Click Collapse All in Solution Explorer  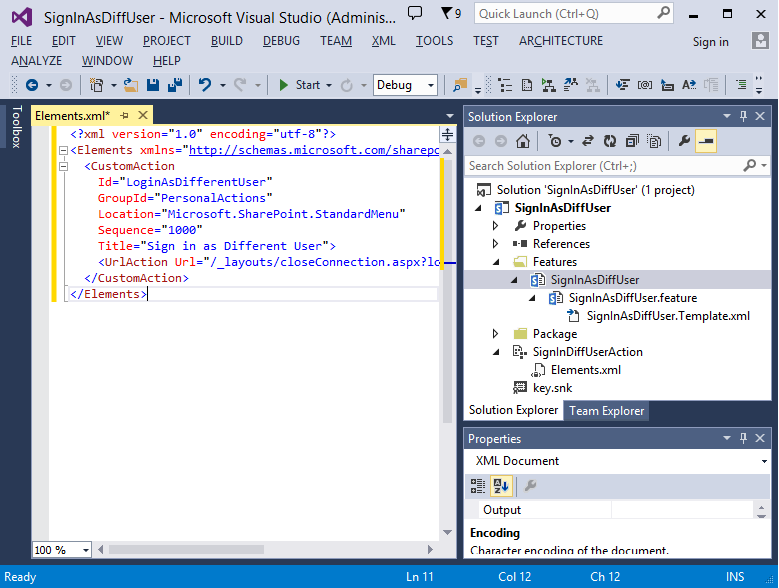[x=632, y=142]
